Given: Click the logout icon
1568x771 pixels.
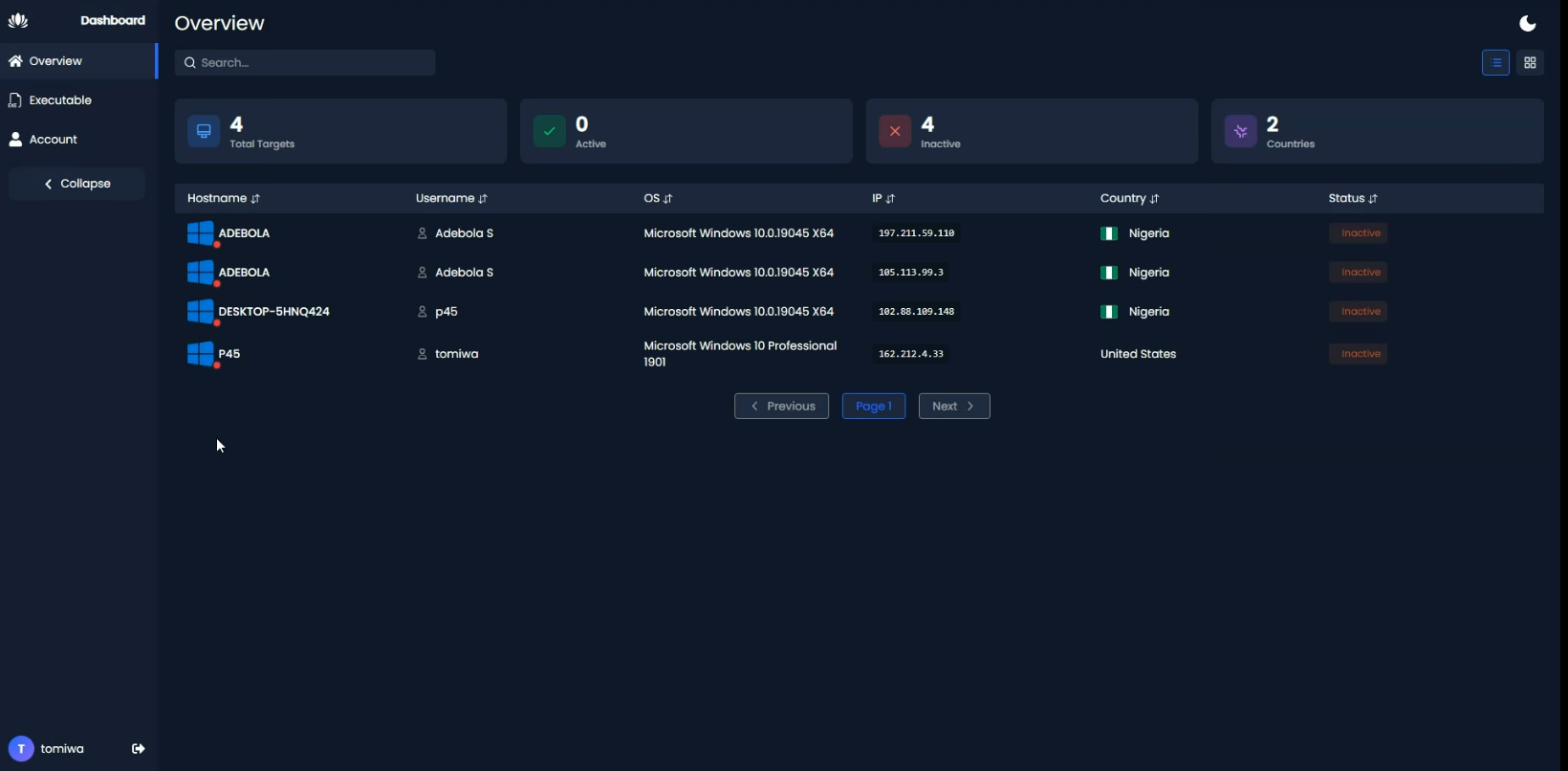Looking at the screenshot, I should (x=139, y=749).
